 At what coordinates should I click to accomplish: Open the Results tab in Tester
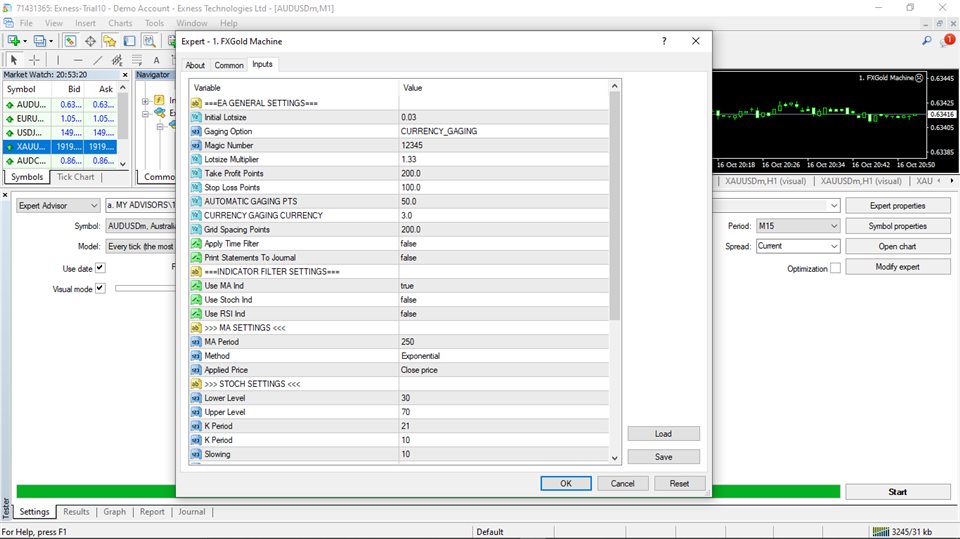pyautogui.click(x=76, y=511)
